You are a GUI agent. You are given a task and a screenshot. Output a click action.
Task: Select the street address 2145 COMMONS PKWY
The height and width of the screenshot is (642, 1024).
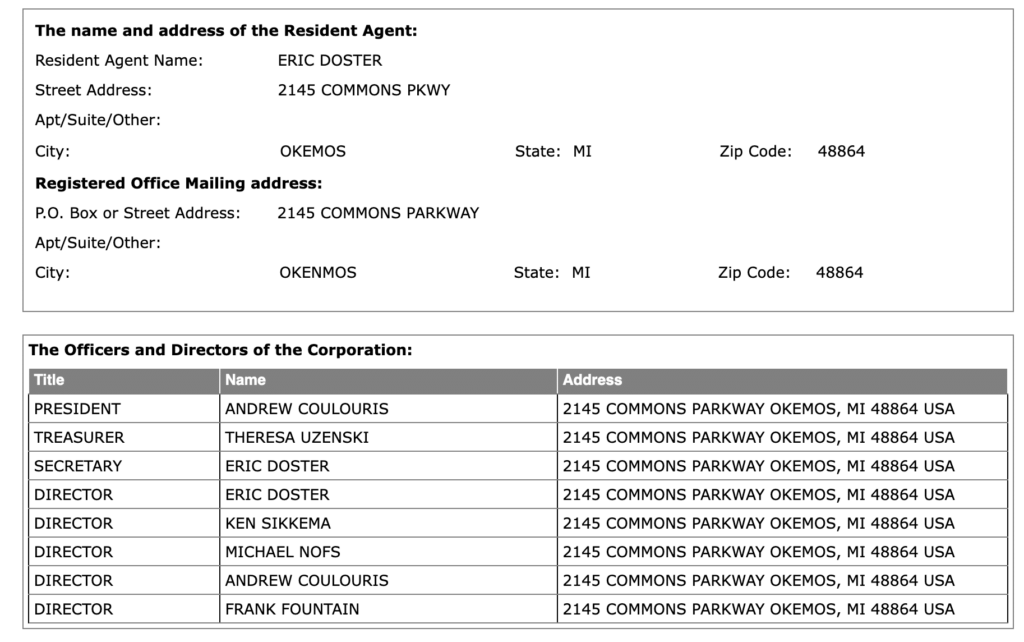coord(364,90)
